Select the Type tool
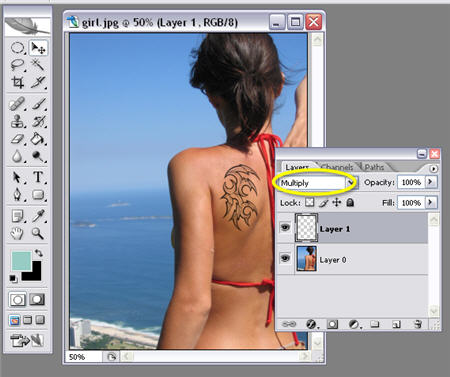Viewport: 450px width, 377px height. pyautogui.click(x=38, y=177)
